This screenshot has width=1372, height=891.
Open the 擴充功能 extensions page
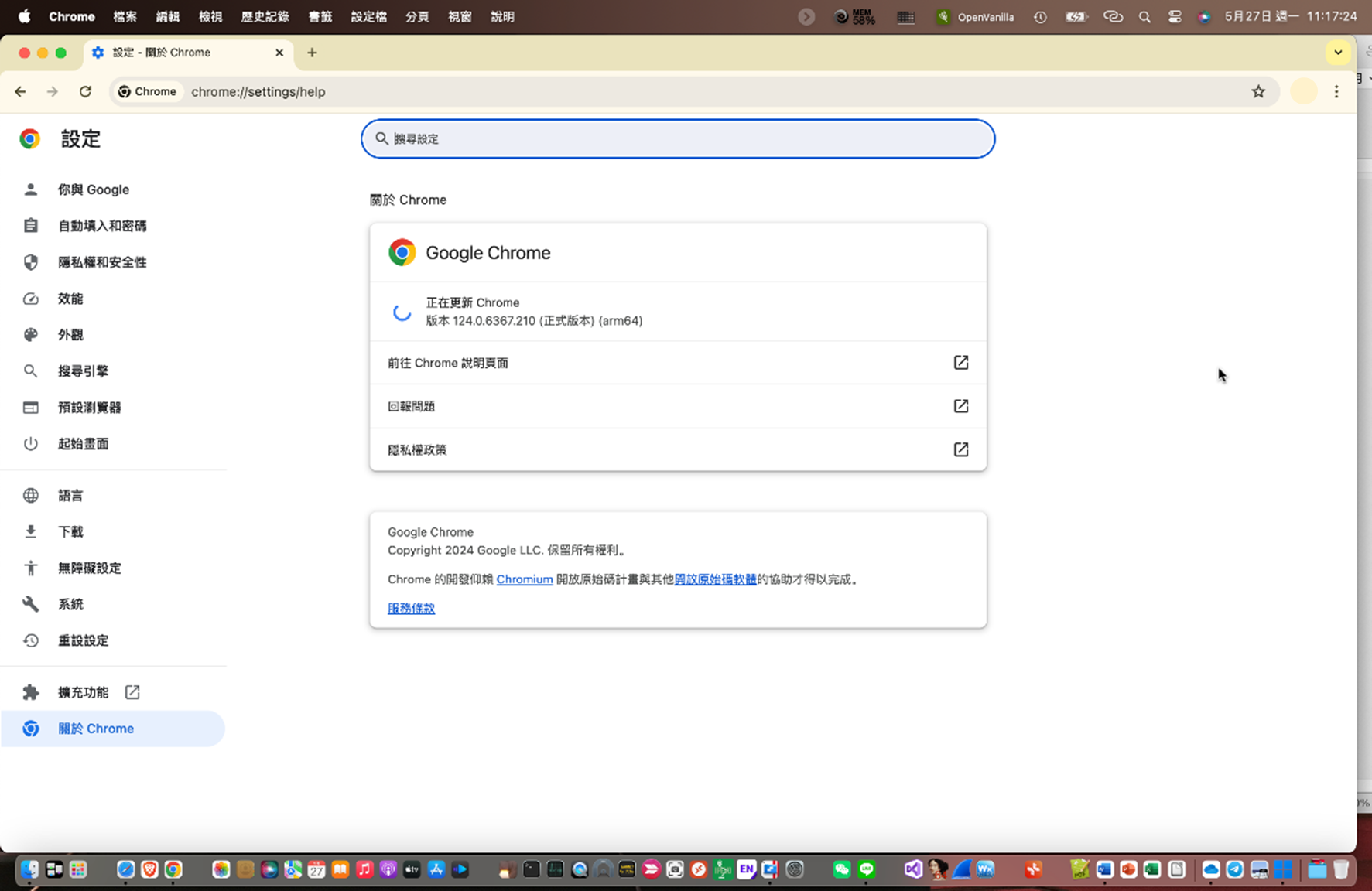pos(83,692)
